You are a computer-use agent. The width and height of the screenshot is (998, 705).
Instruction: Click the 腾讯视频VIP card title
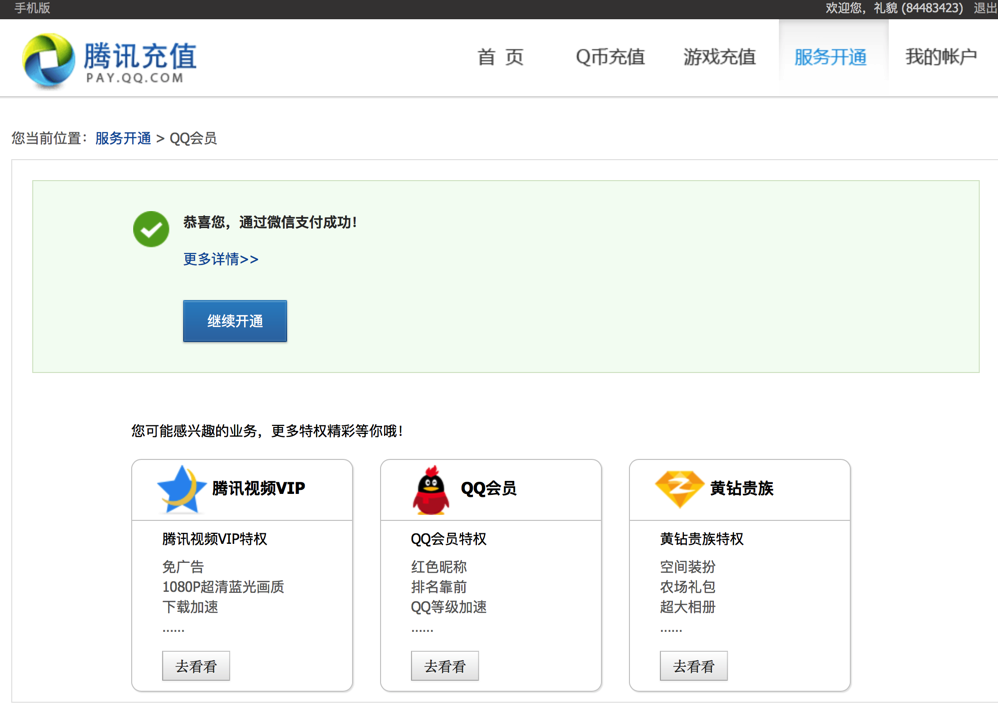click(258, 488)
